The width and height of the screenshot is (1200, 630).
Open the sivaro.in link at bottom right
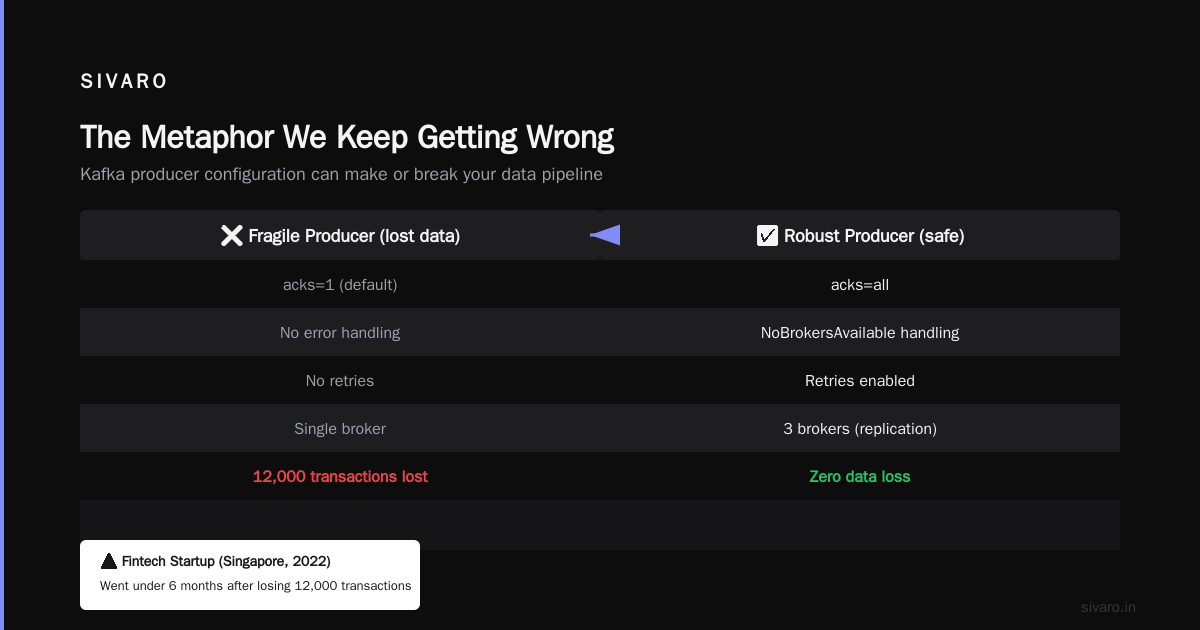point(1108,607)
